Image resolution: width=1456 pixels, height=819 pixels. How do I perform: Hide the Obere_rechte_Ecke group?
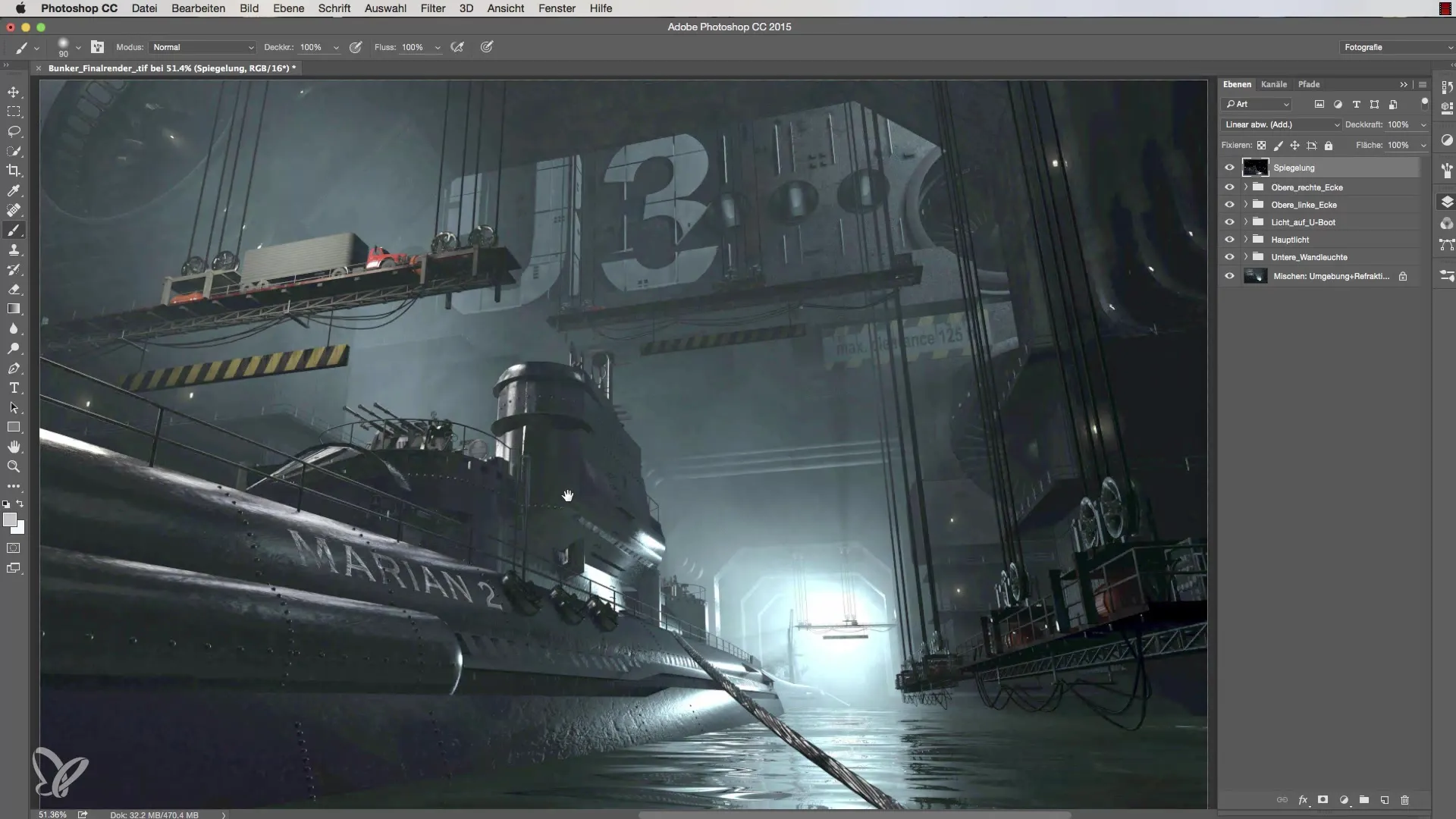pos(1229,187)
